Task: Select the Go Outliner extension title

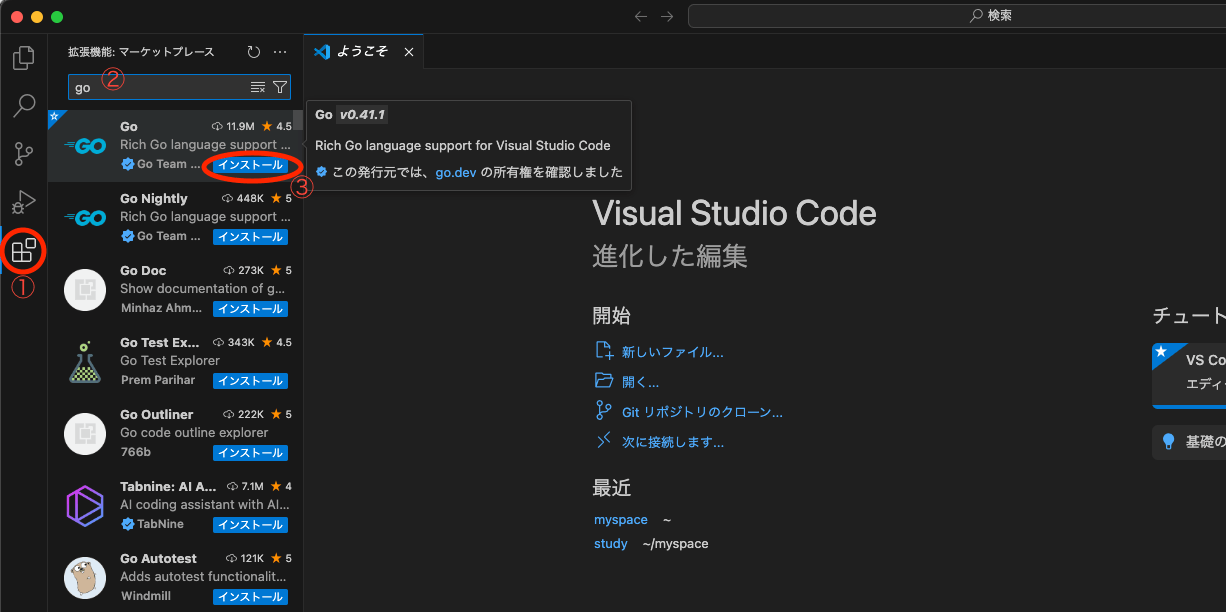Action: (156, 415)
